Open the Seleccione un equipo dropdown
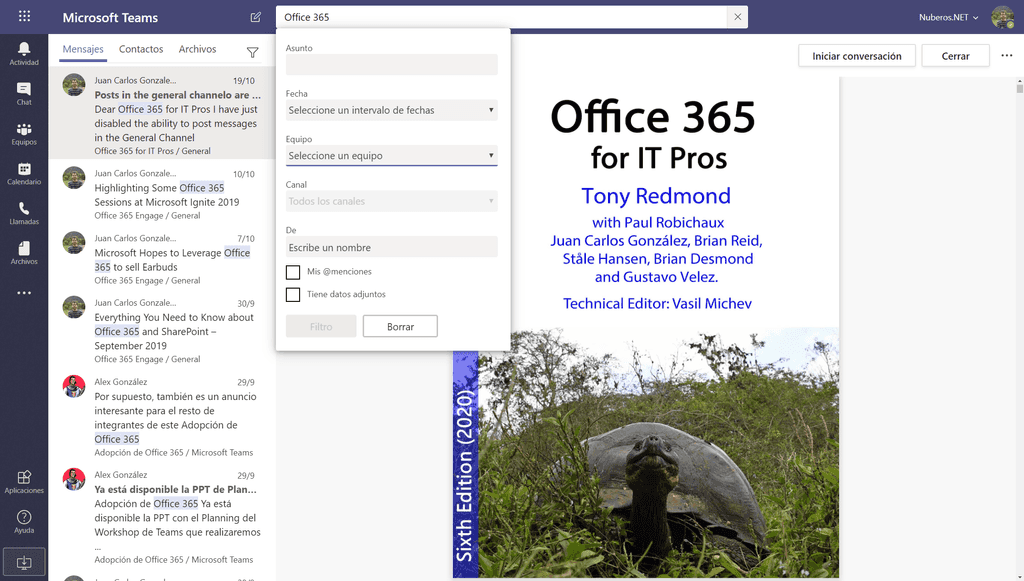Image resolution: width=1024 pixels, height=581 pixels. point(391,155)
